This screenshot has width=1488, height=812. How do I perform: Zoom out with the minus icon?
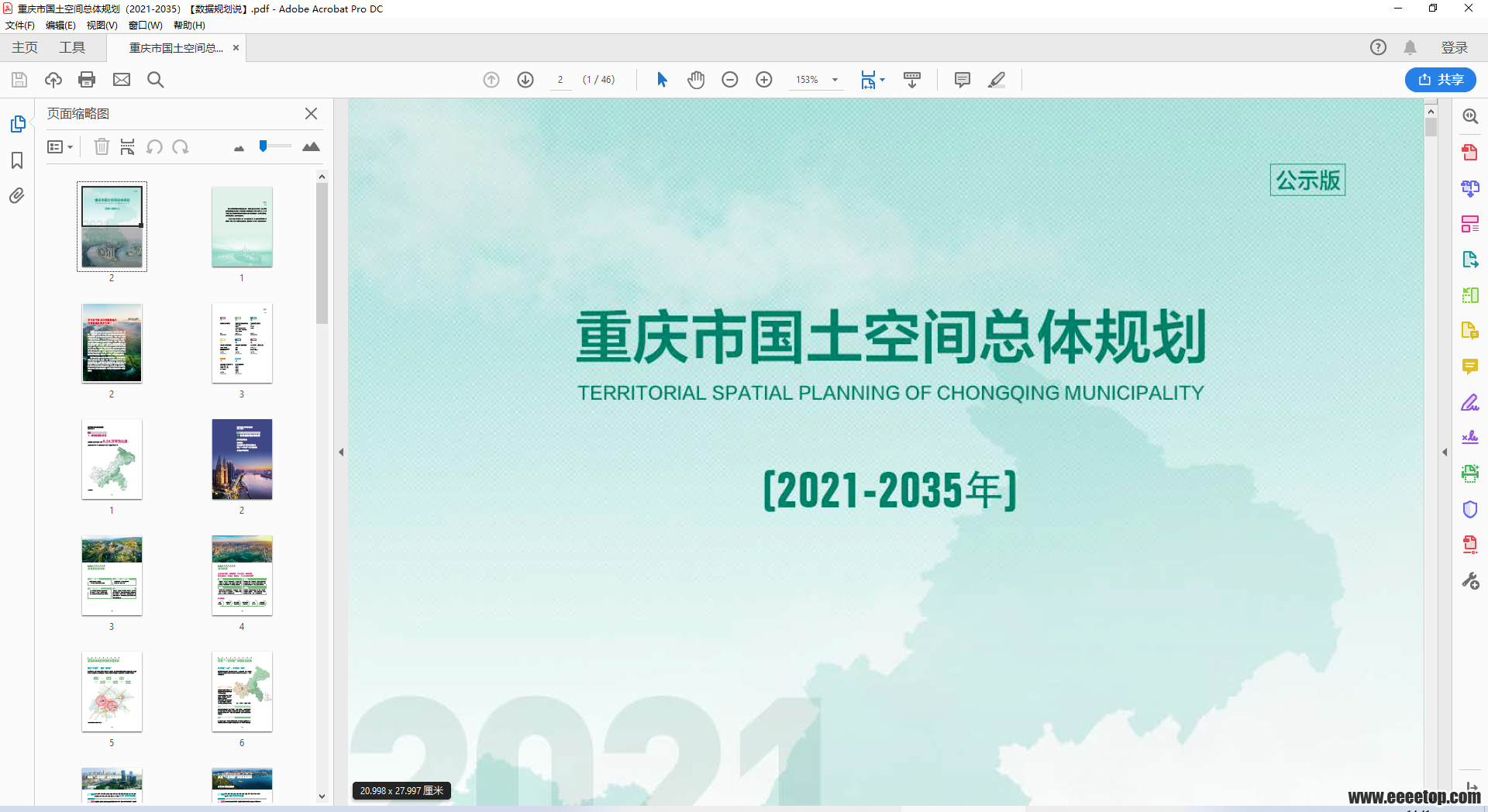pos(730,80)
